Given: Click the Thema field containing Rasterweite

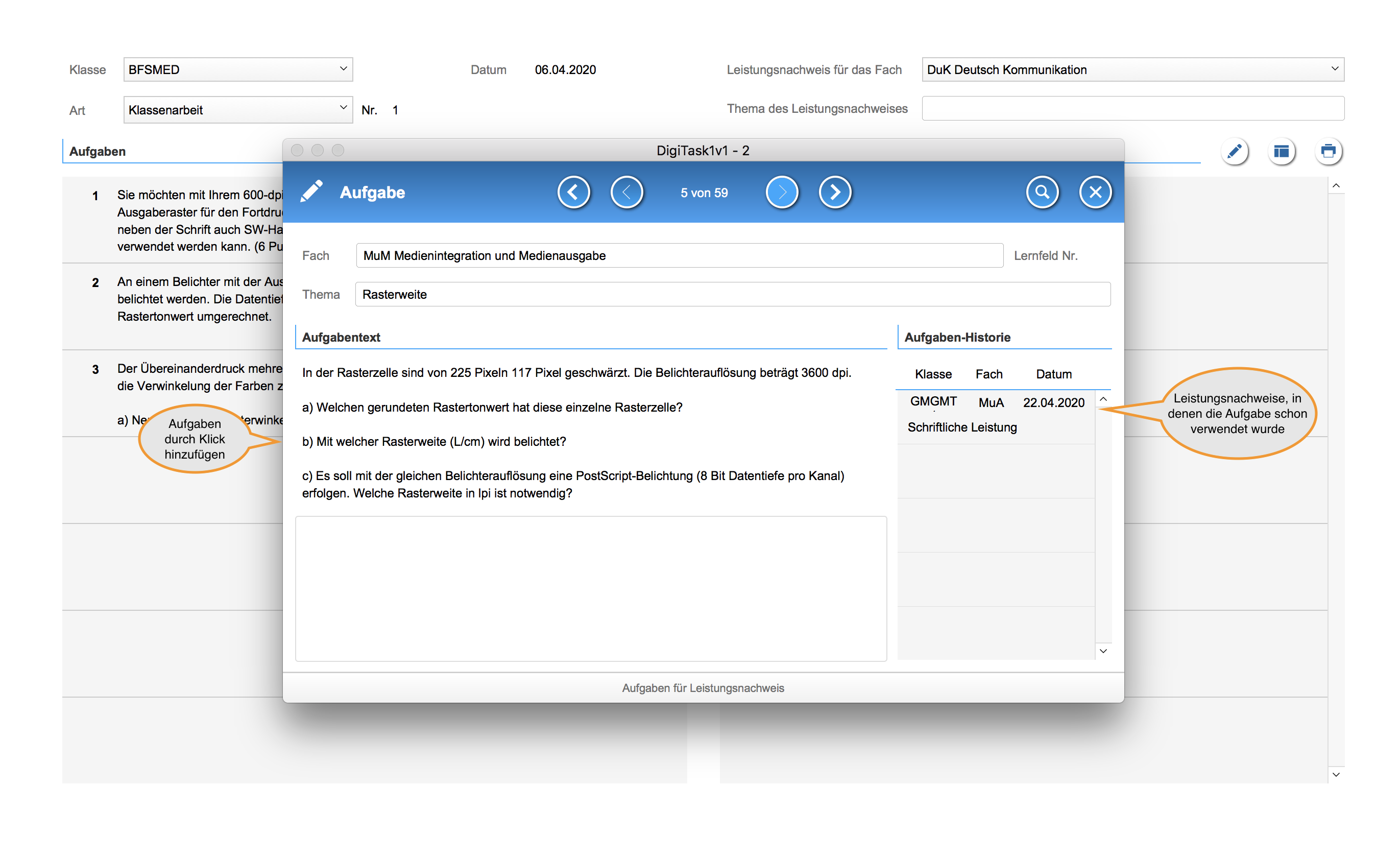Looking at the screenshot, I should click(x=732, y=295).
